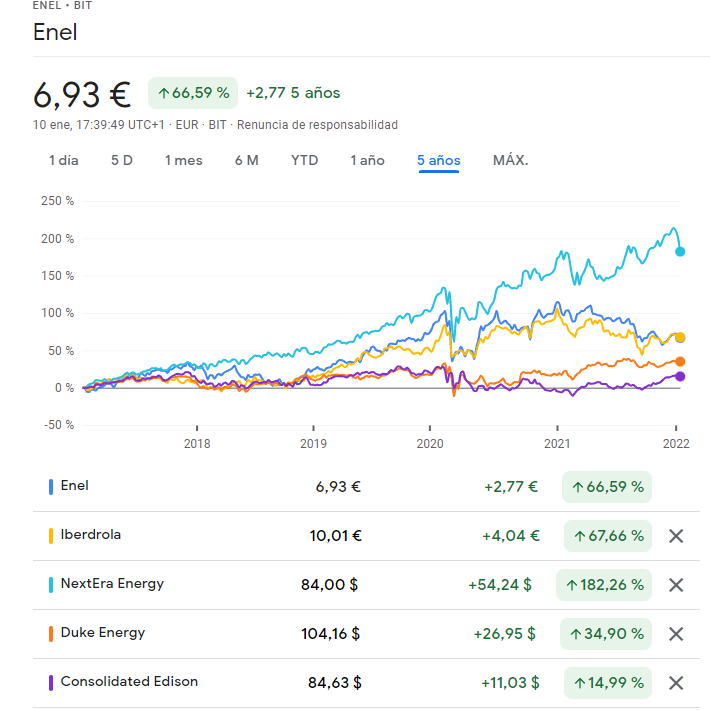Switch chart to MÁX. range
This screenshot has height=710, width=710.
[510, 160]
